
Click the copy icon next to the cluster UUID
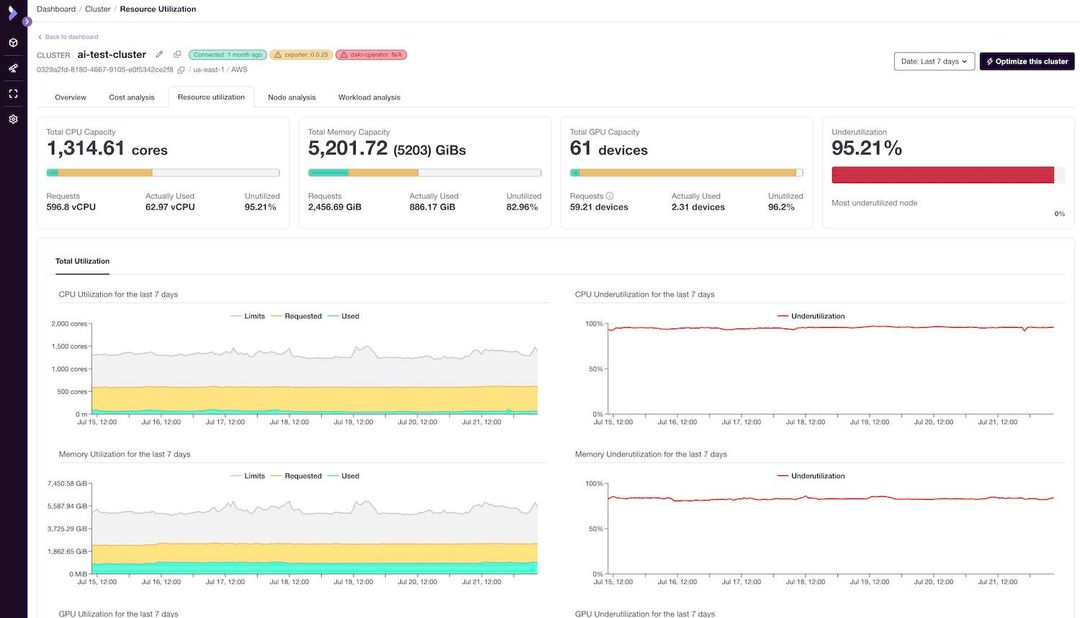(180, 70)
